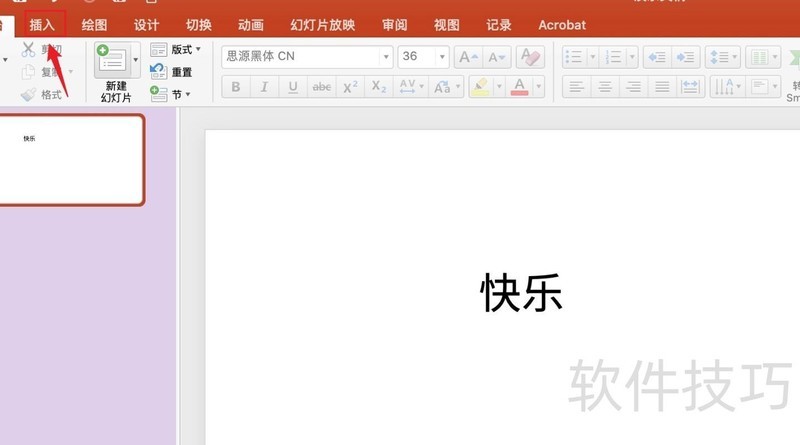Click the 快乐 text on slide
The image size is (800, 445).
coord(521,293)
